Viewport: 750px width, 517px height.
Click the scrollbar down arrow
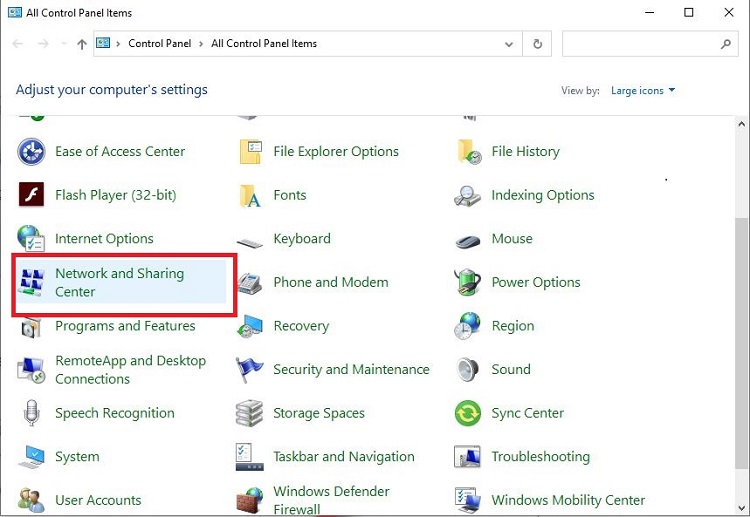pyautogui.click(x=741, y=508)
